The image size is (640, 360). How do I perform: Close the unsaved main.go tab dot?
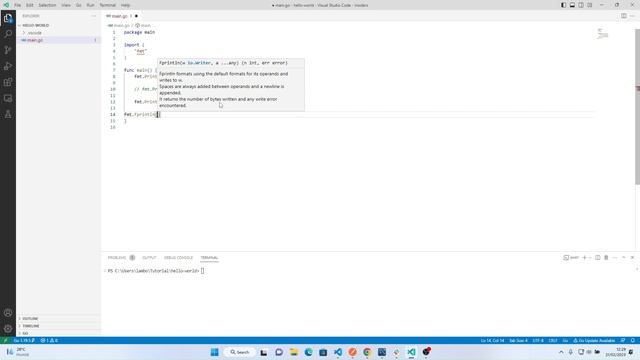pos(136,16)
